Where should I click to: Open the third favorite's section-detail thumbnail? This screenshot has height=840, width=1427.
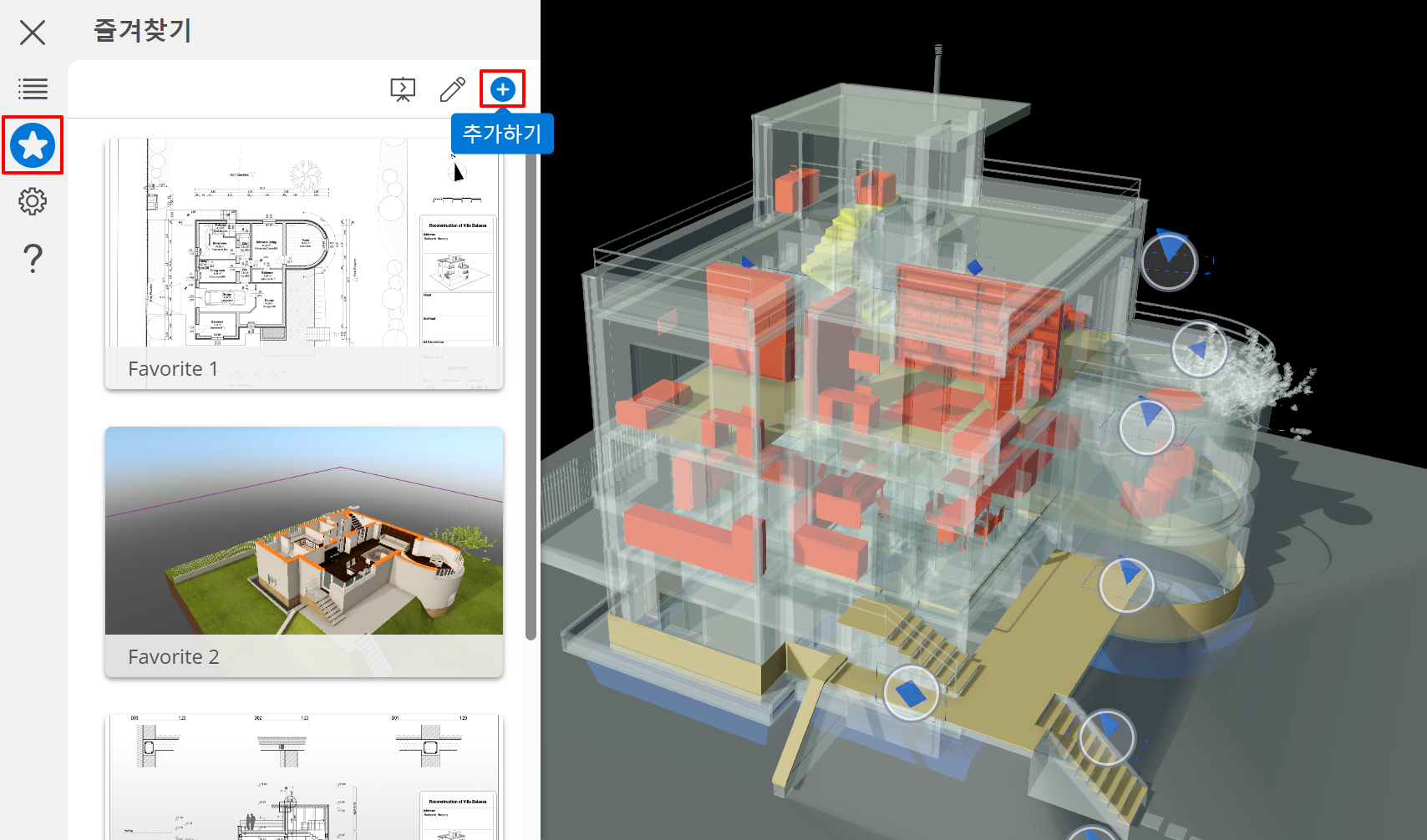(304, 777)
